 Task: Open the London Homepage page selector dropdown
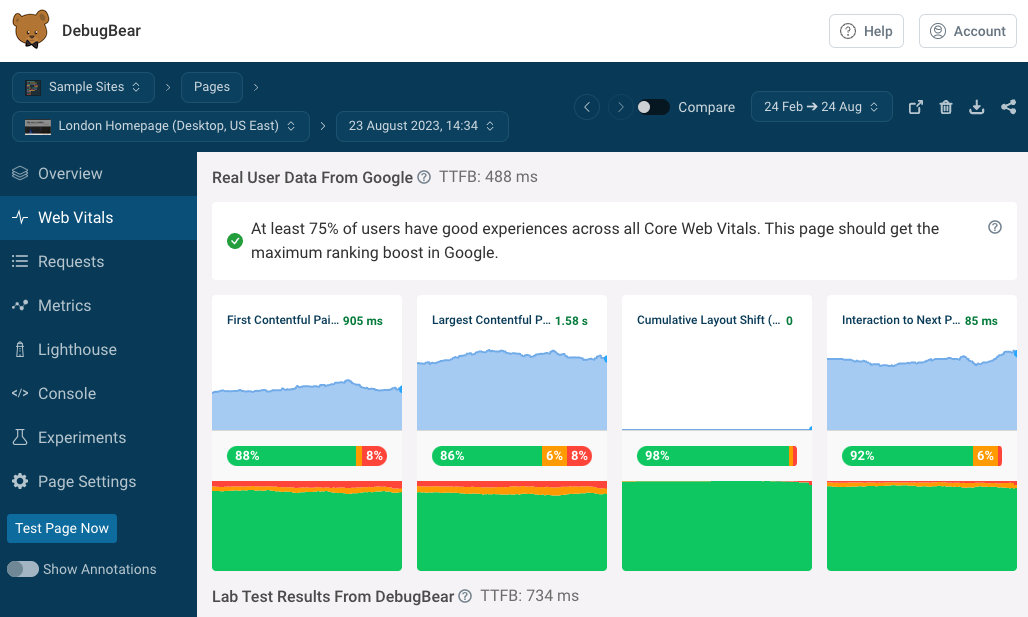(x=161, y=126)
